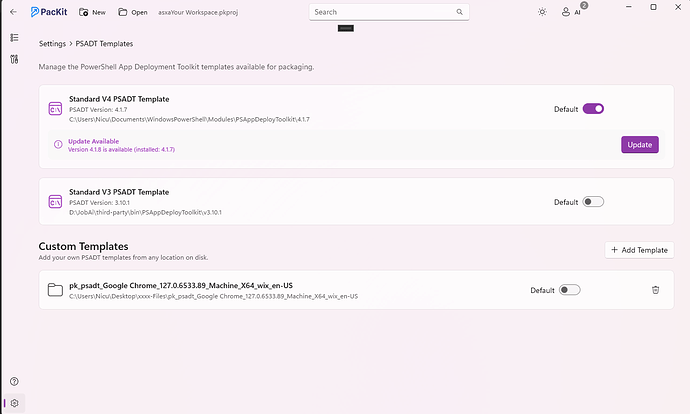Click the New project button

[91, 12]
